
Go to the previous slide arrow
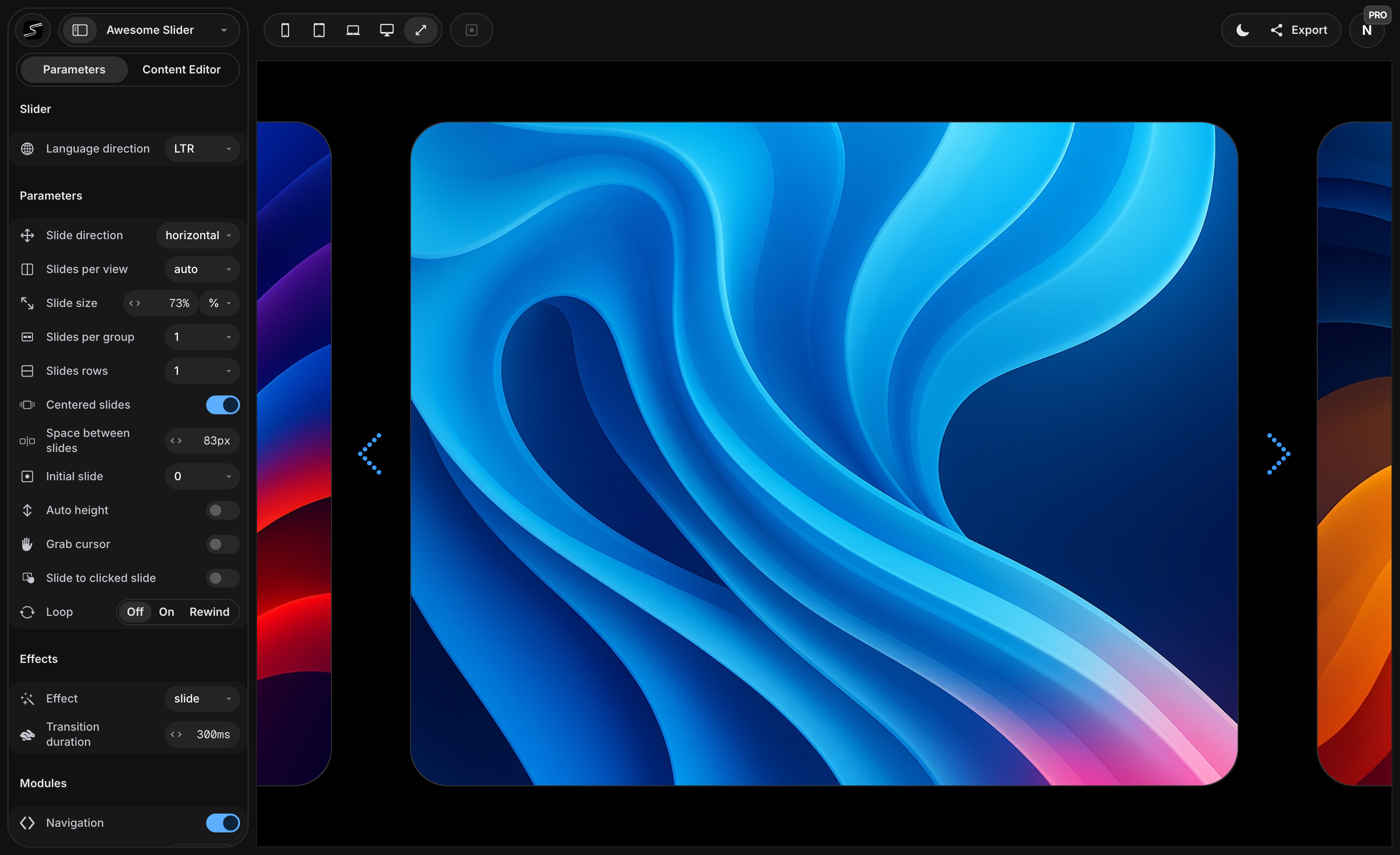coord(370,453)
